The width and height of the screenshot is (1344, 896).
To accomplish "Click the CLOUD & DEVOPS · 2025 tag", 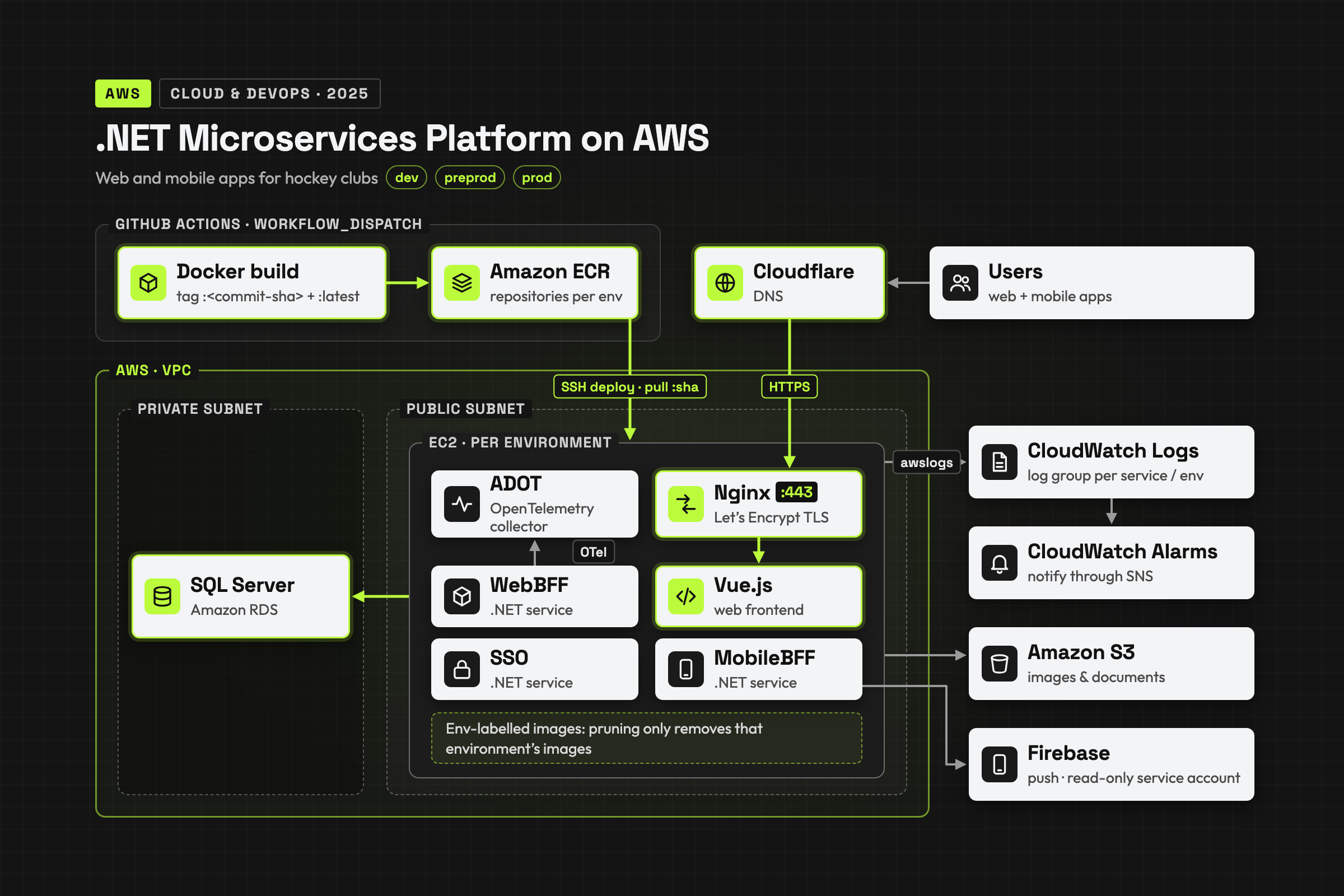I will click(270, 94).
